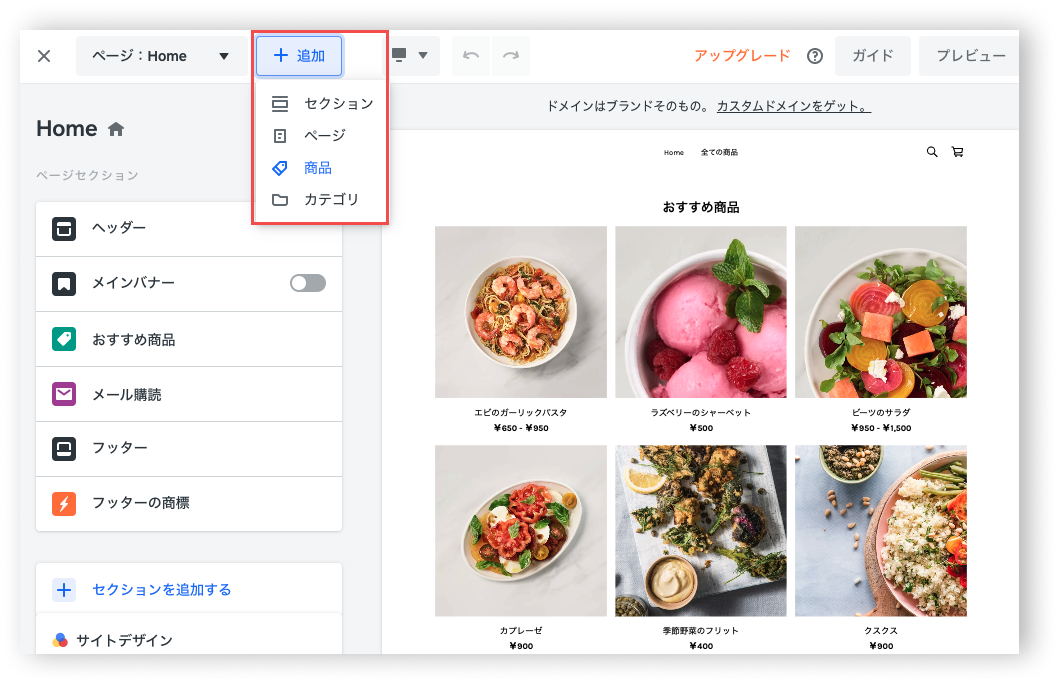Click the ヘッダー header section icon
This screenshot has height=684, width=1059.
pyautogui.click(x=64, y=229)
